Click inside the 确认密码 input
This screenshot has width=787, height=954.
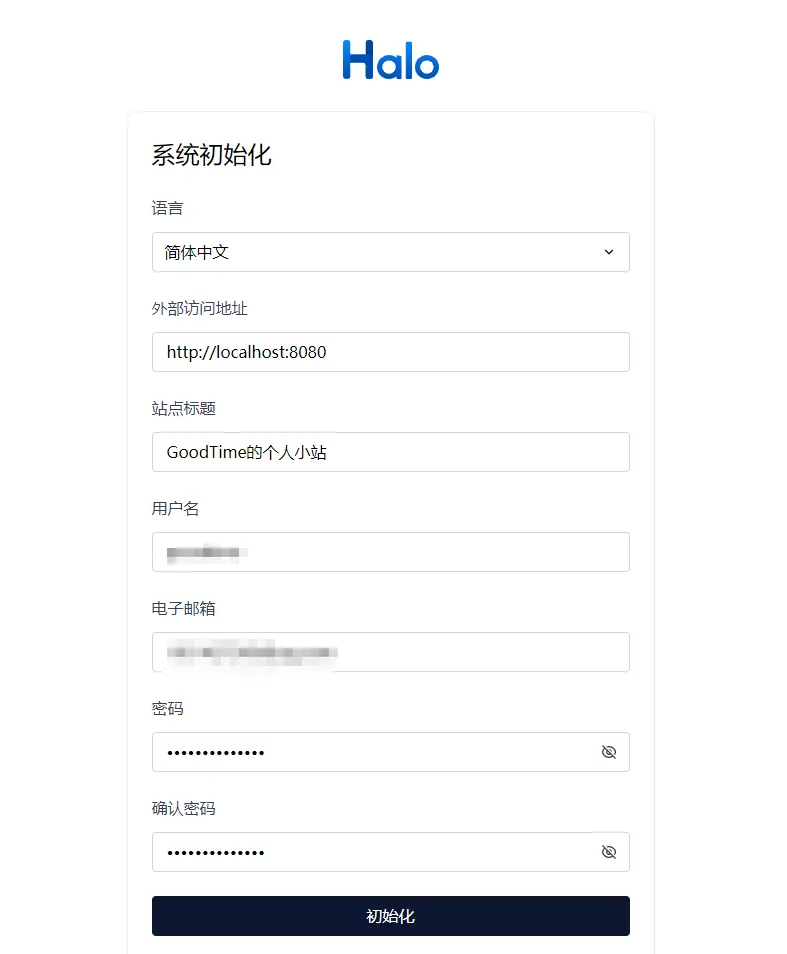[x=370, y=852]
